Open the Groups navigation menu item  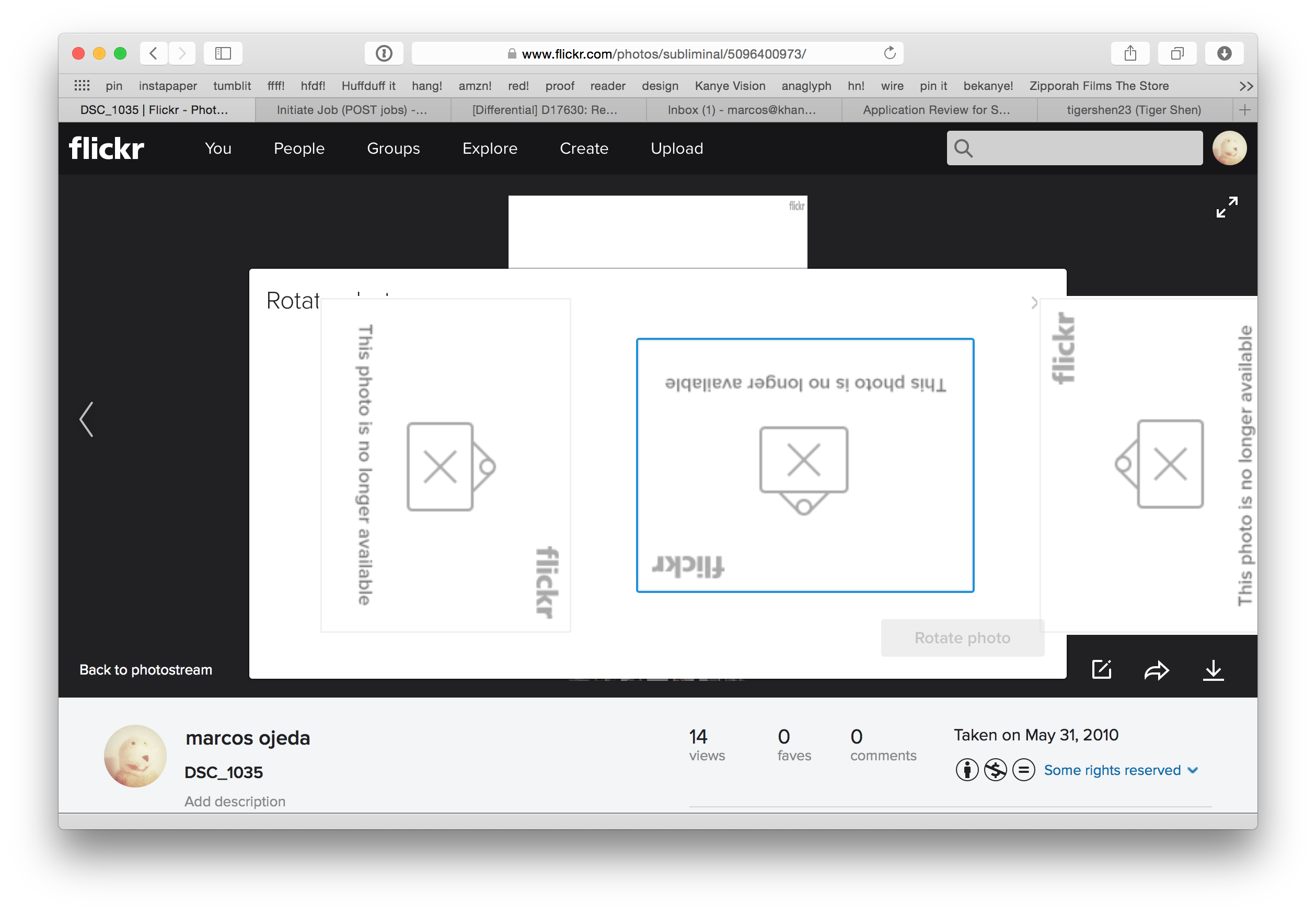point(393,148)
